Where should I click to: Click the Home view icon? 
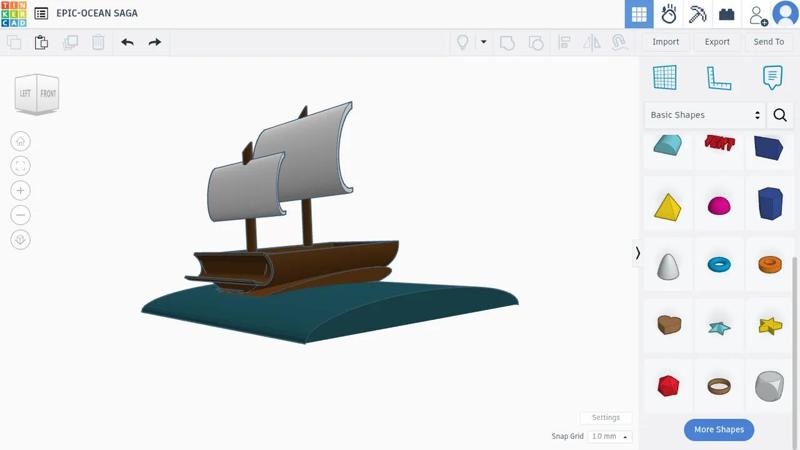[20, 141]
